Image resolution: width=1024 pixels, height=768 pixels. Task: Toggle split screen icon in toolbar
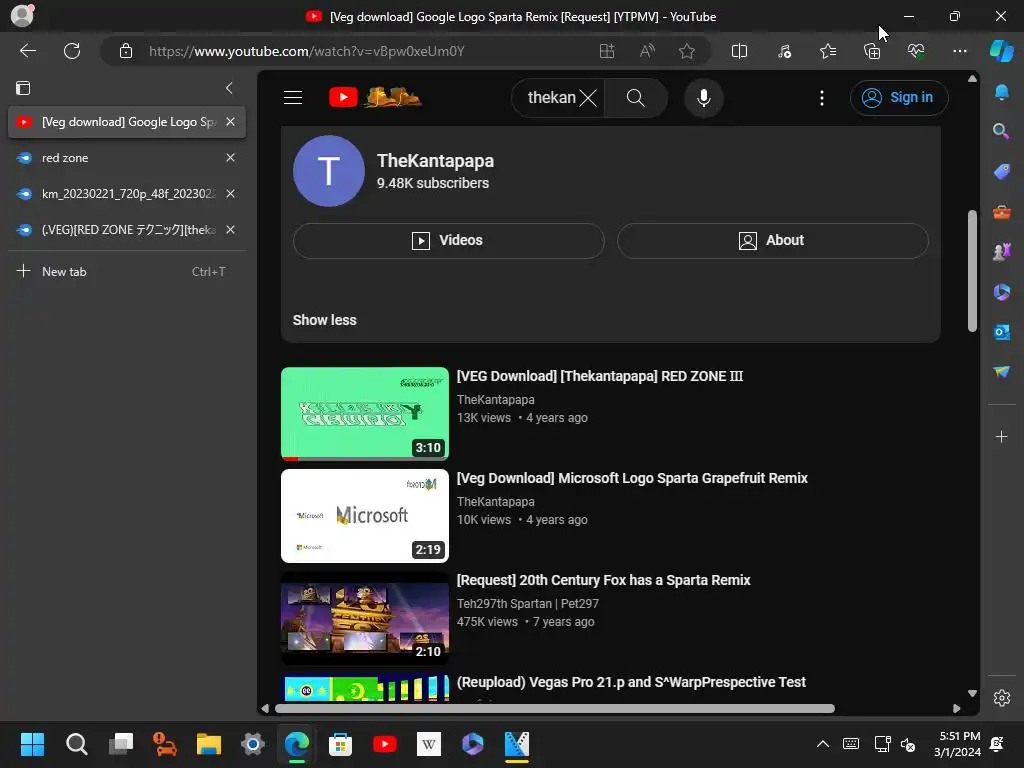pos(739,51)
